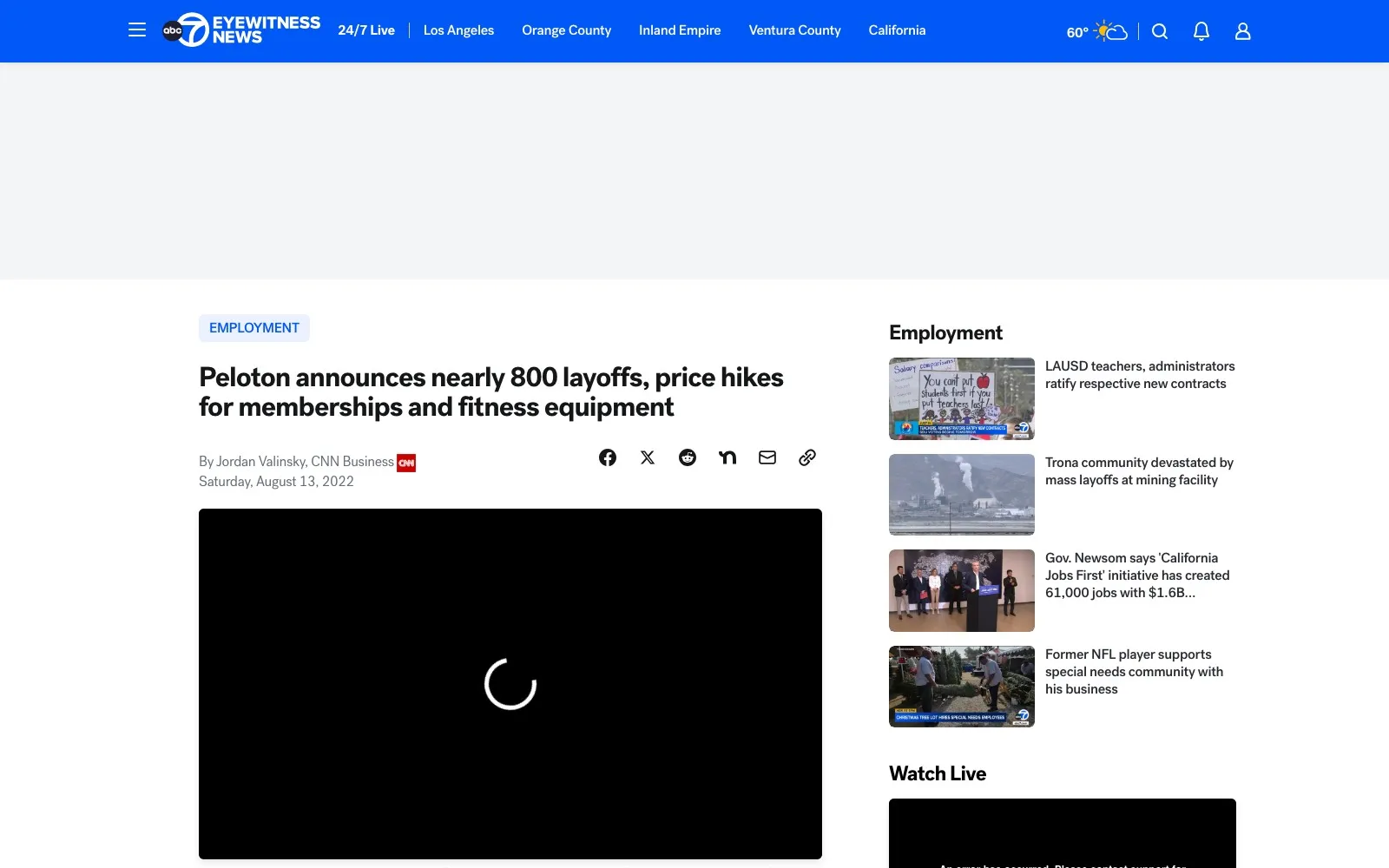Select Los Angeles in navigation
The width and height of the screenshot is (1389, 868).
coord(458,30)
